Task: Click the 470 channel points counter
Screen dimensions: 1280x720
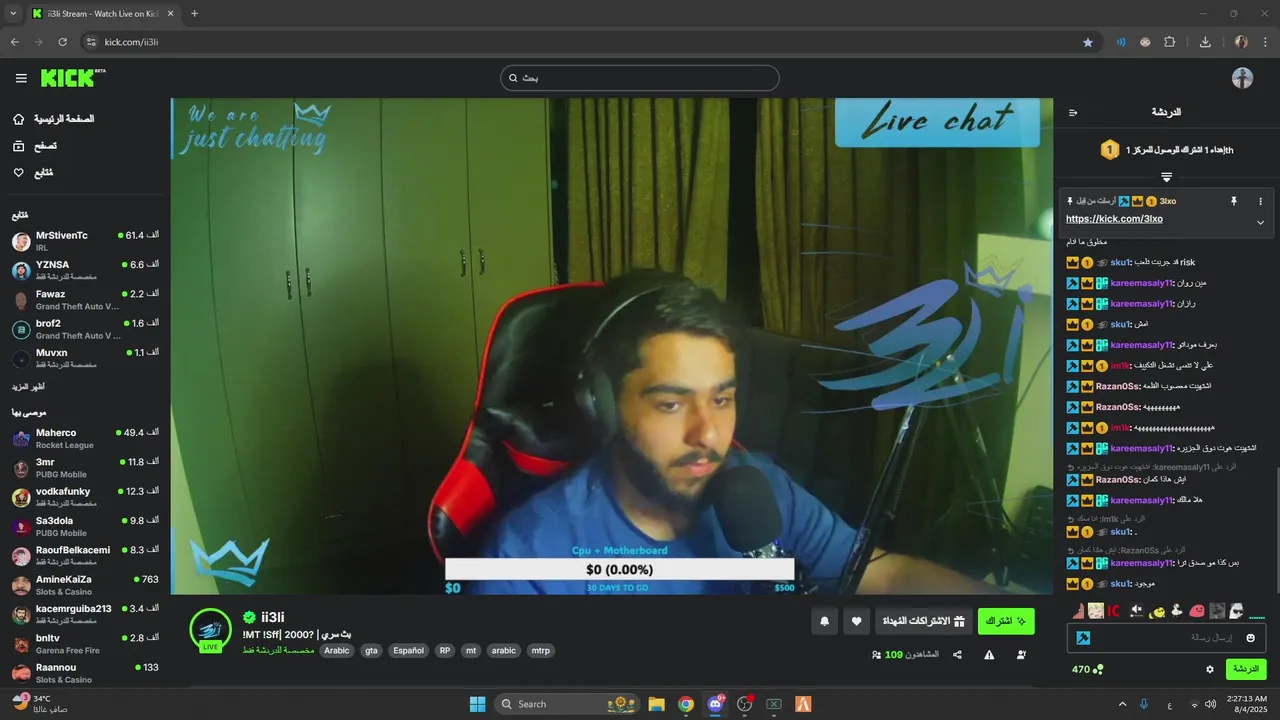Action: tap(1087, 669)
